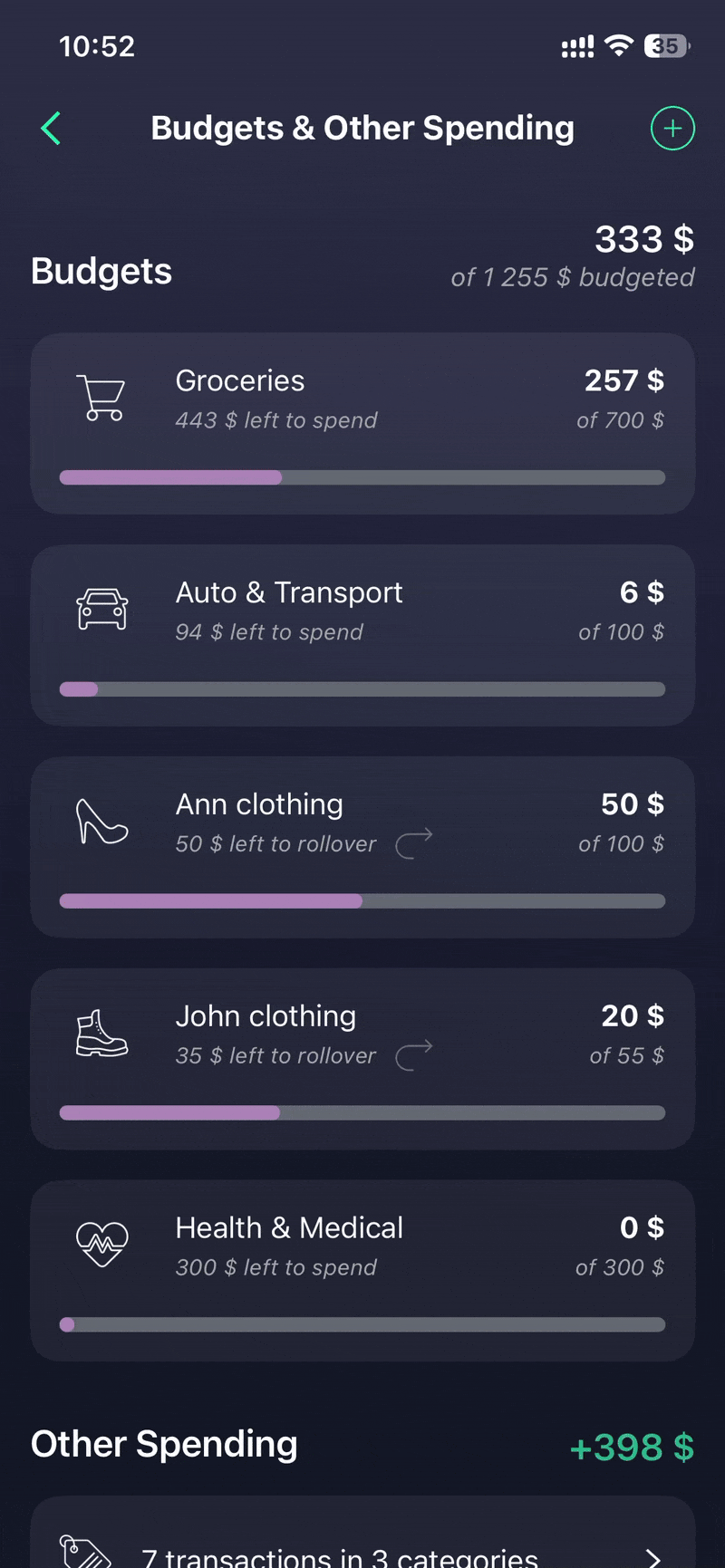725x1568 pixels.
Task: Tap the John clothing boot icon
Action: 101,1034
